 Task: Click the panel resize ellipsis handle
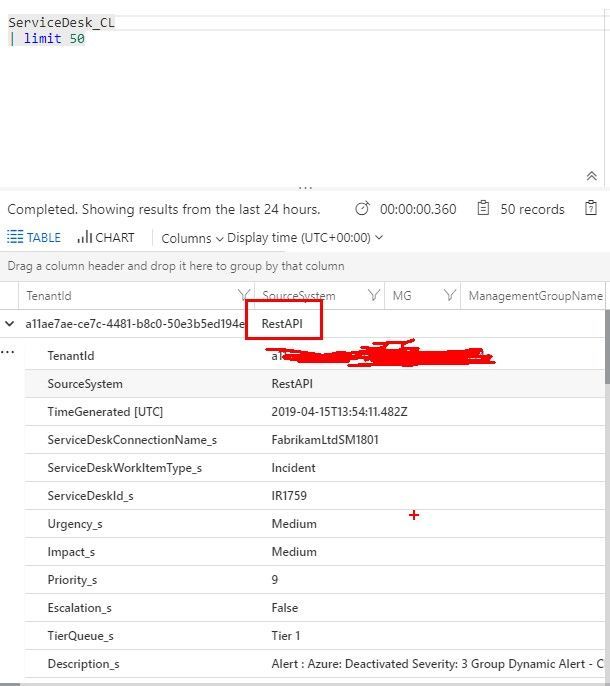coord(305,188)
